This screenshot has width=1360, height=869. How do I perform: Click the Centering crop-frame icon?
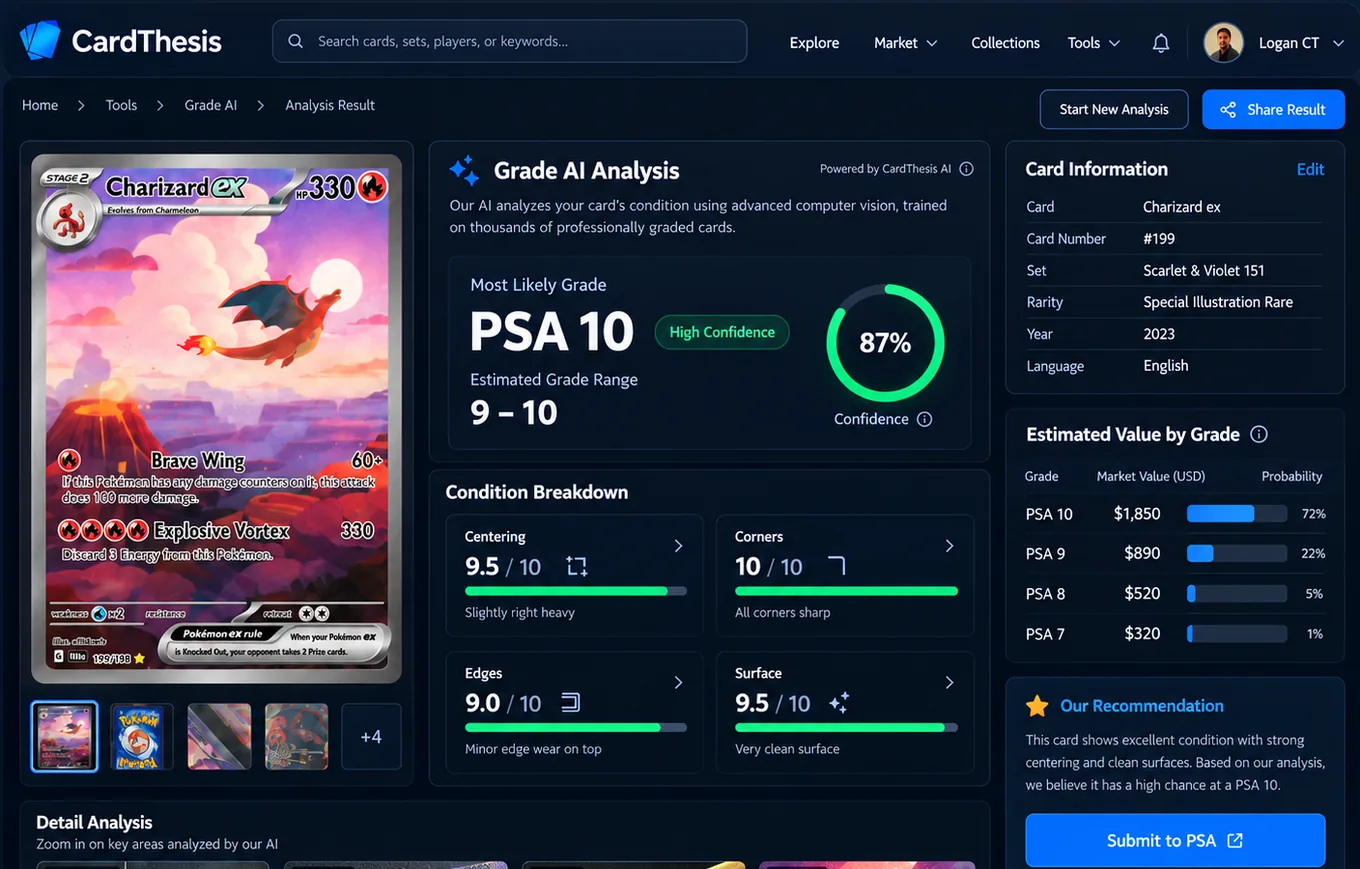coord(577,567)
